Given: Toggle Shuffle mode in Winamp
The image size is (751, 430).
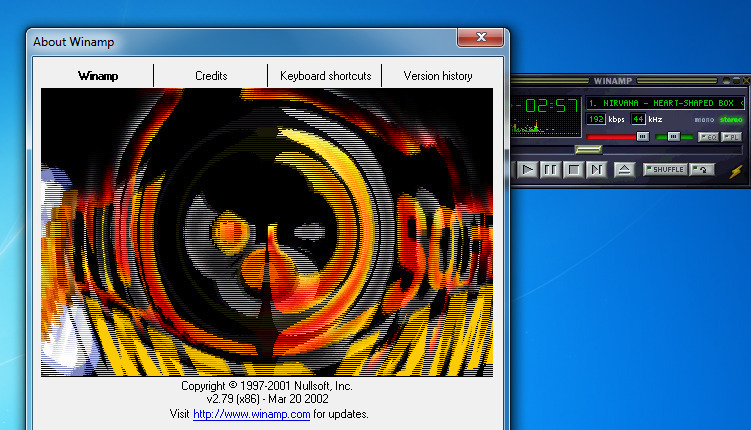Looking at the screenshot, I should click(665, 170).
